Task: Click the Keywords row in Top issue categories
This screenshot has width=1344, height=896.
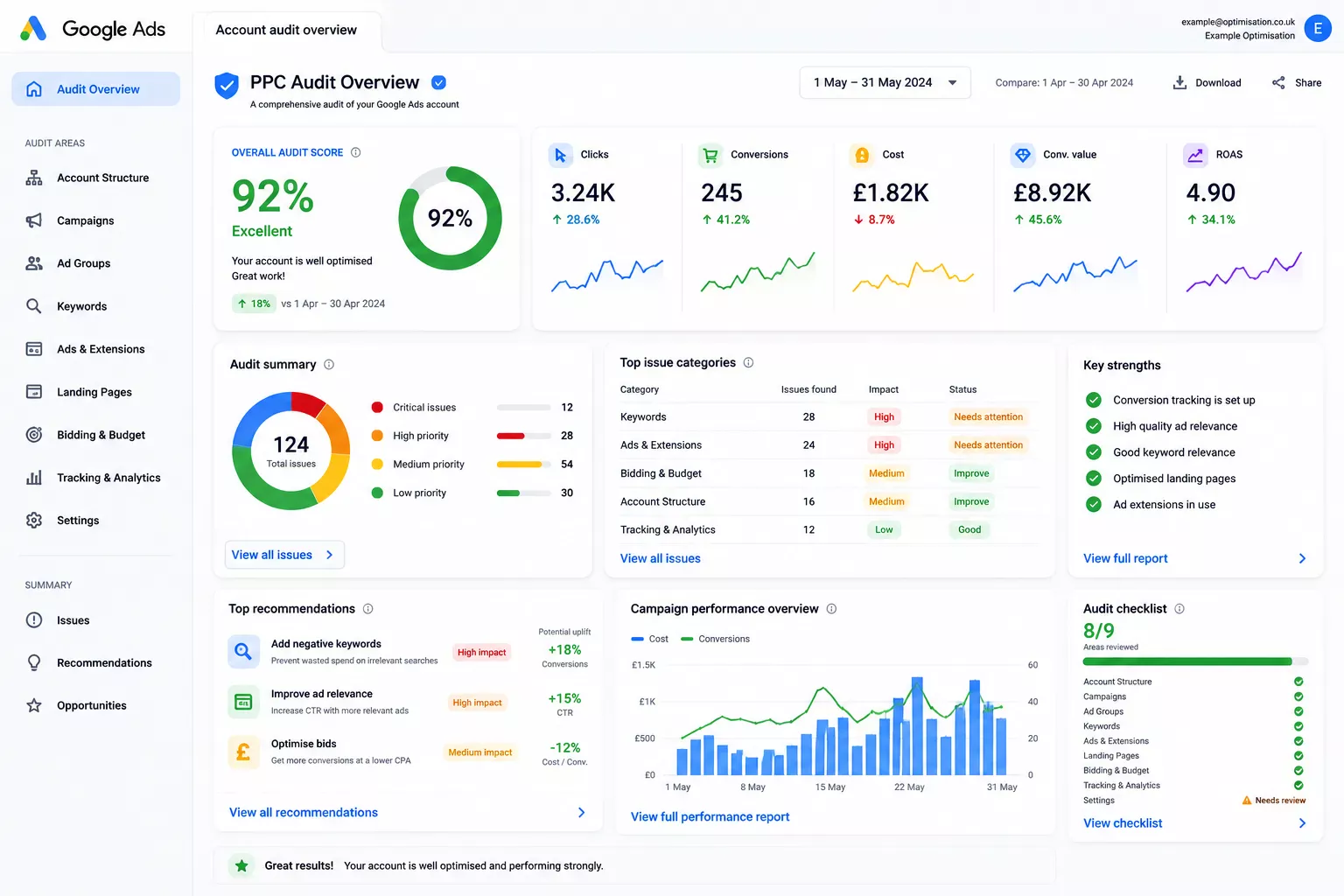Action: pos(829,417)
